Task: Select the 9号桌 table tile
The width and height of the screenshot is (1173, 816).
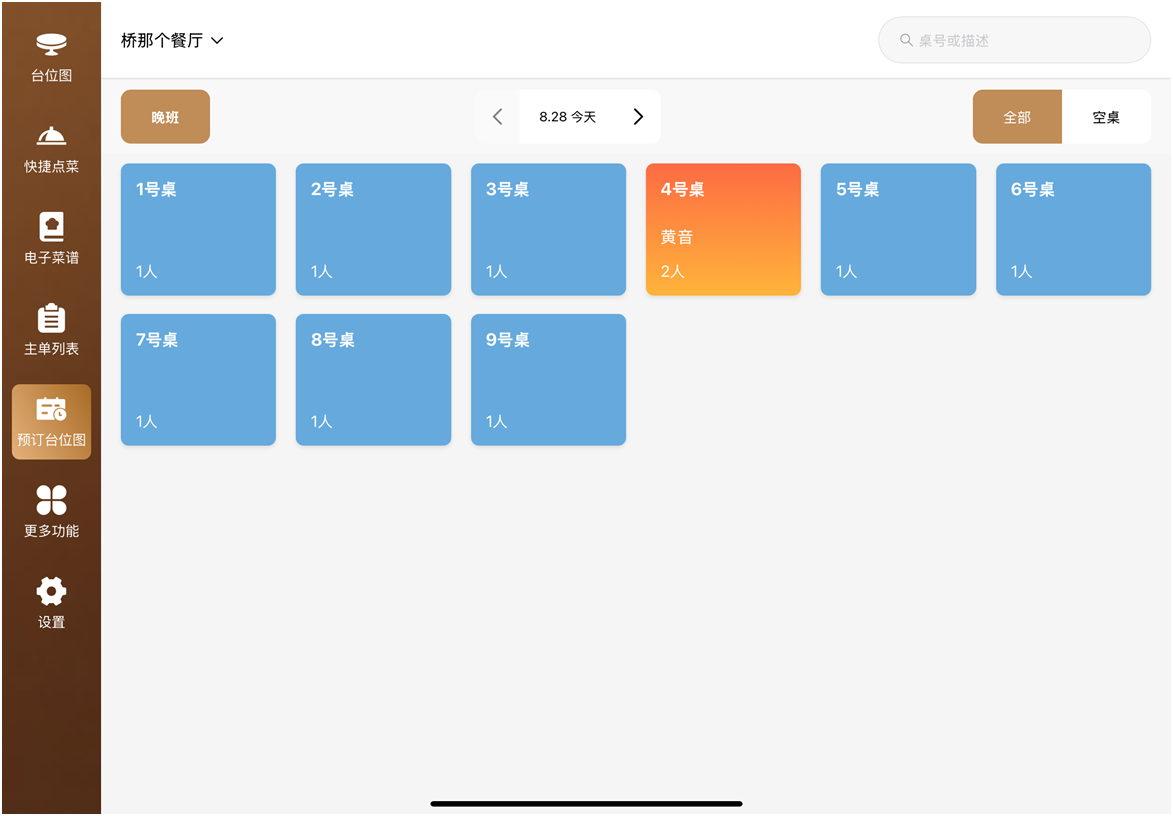Action: click(x=548, y=380)
